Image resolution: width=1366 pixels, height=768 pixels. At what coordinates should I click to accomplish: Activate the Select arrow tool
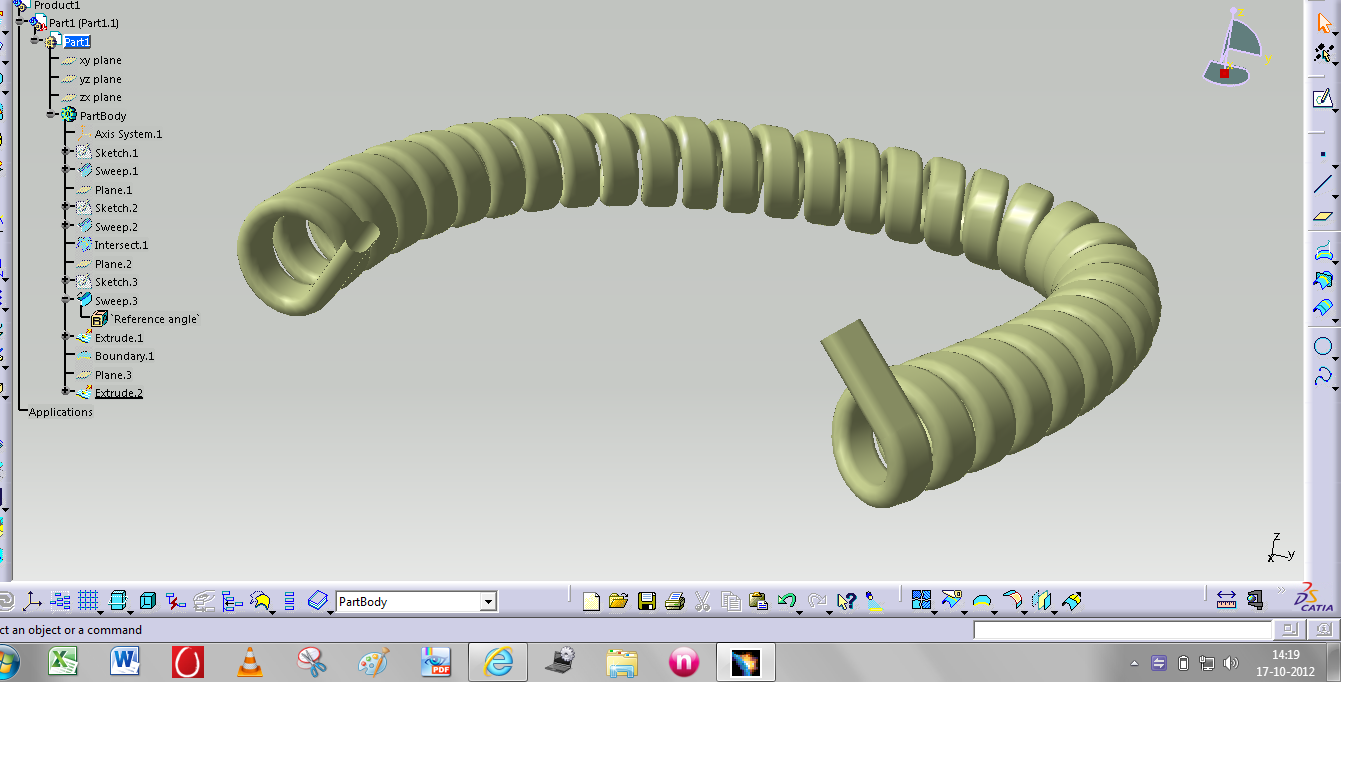1322,21
